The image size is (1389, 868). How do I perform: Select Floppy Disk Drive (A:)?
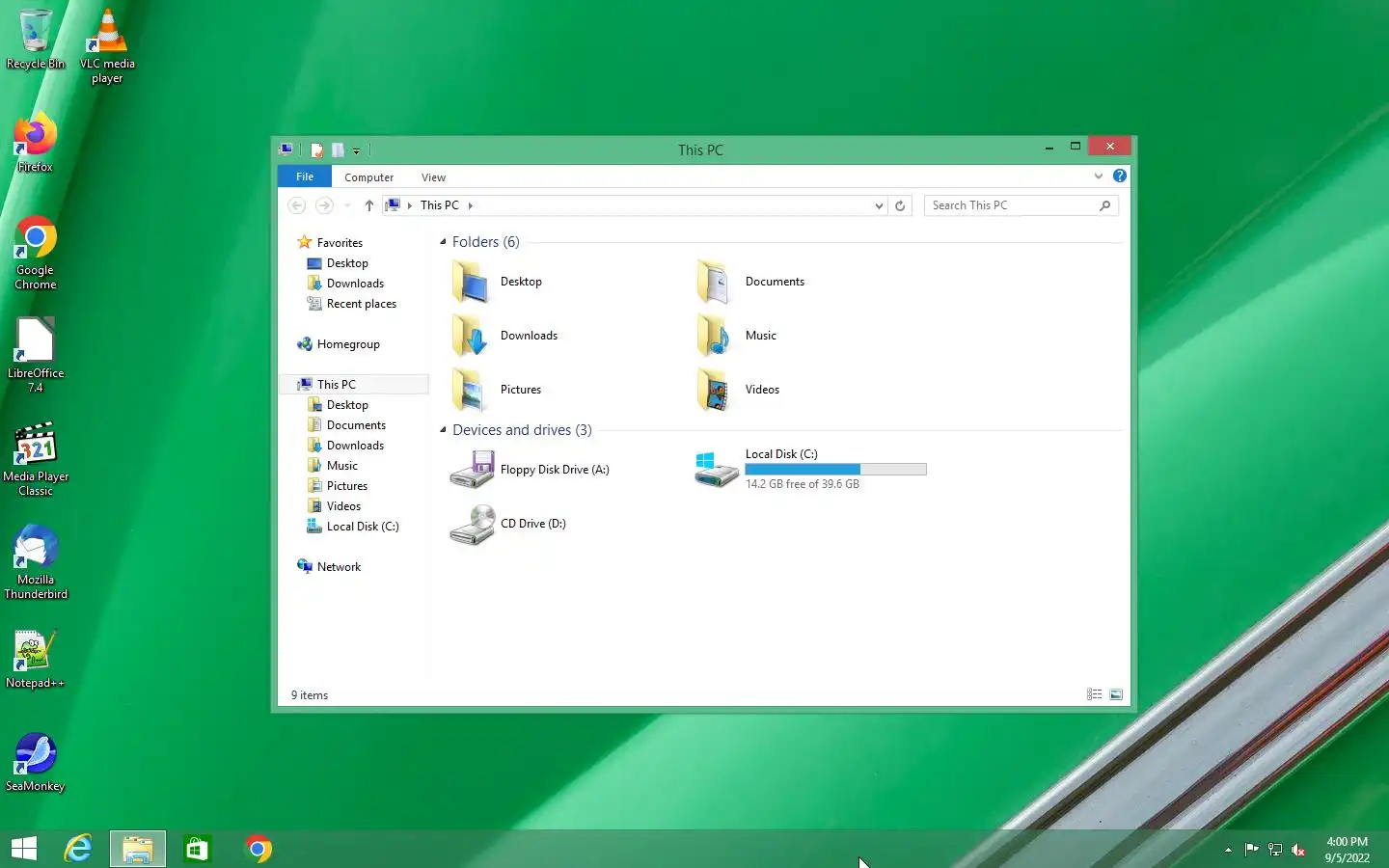[x=531, y=470]
